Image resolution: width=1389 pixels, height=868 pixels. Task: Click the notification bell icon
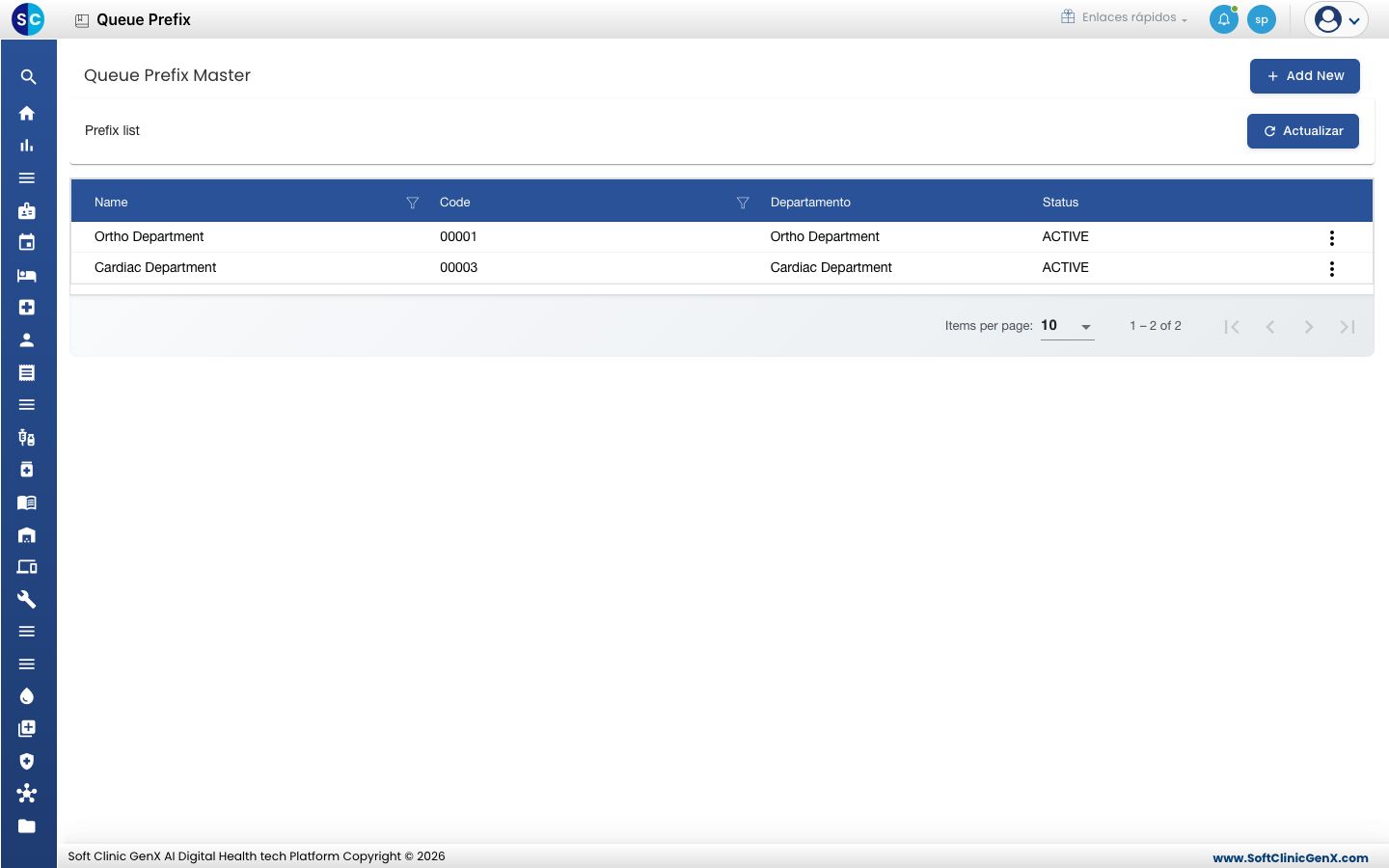(x=1224, y=19)
